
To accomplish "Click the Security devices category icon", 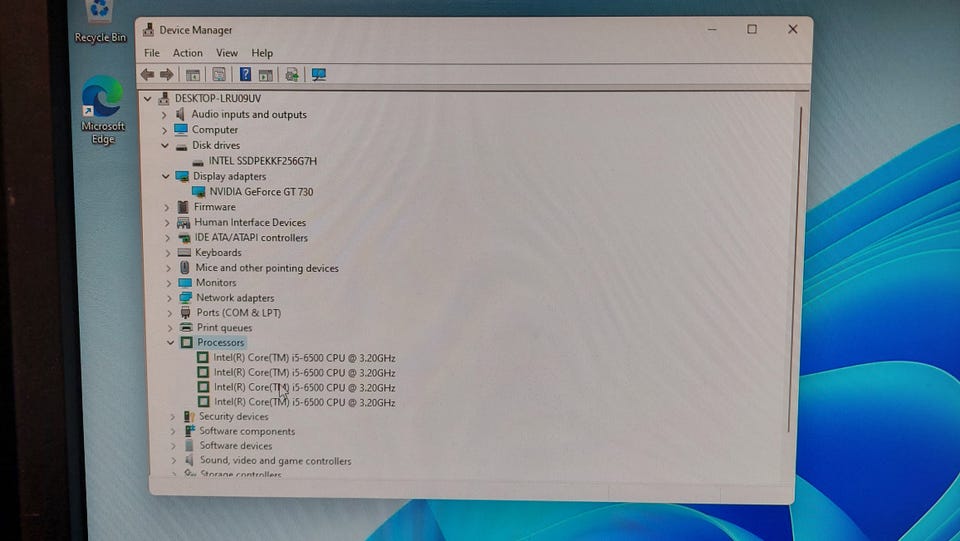I will pos(189,416).
